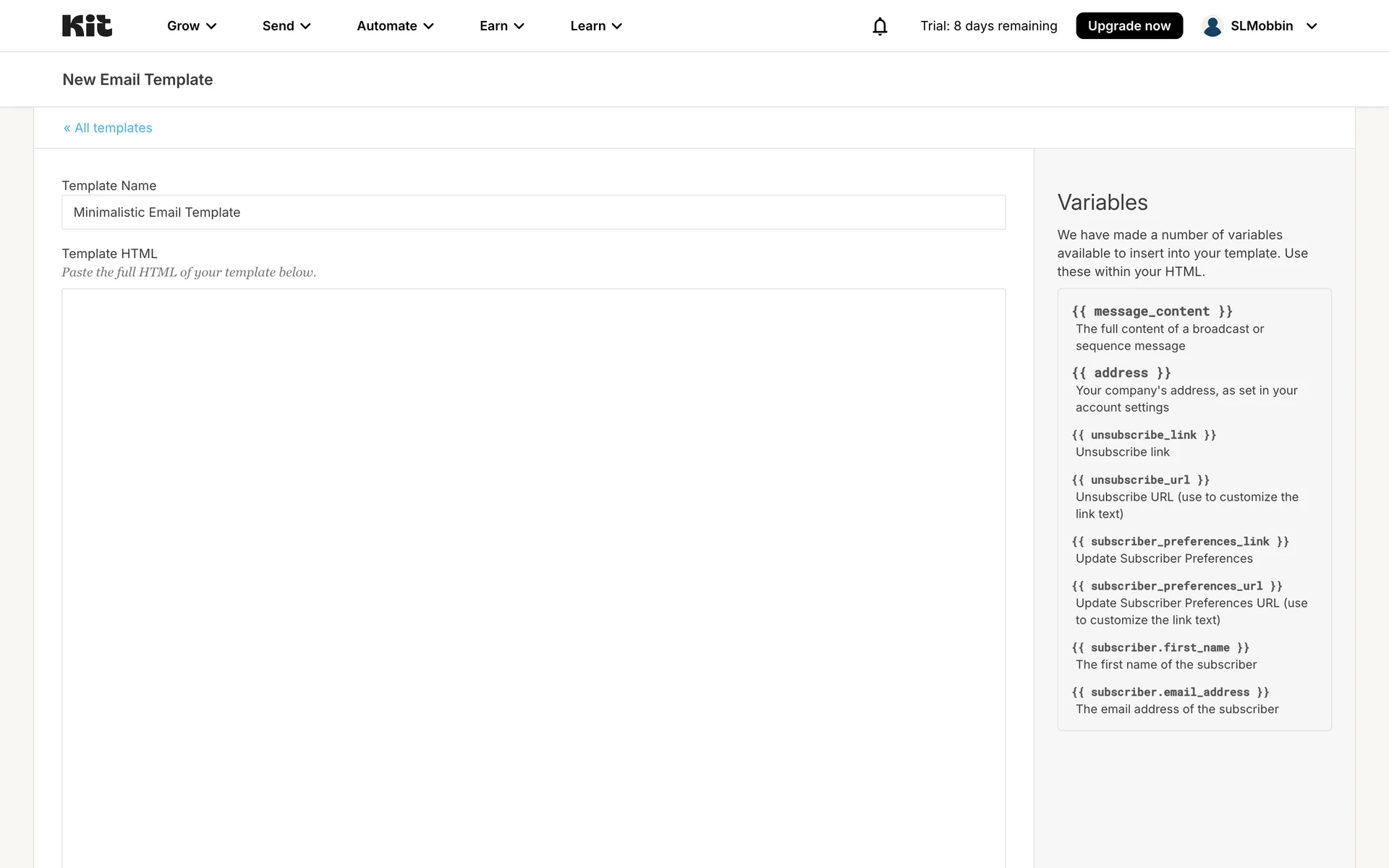
Task: Click the unsubscribe_link variable
Action: 1143,435
